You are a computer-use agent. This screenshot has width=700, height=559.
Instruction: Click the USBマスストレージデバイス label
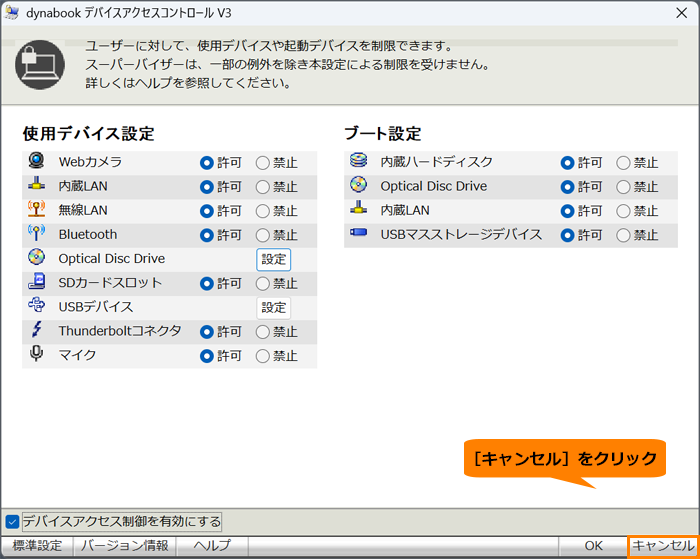point(461,234)
